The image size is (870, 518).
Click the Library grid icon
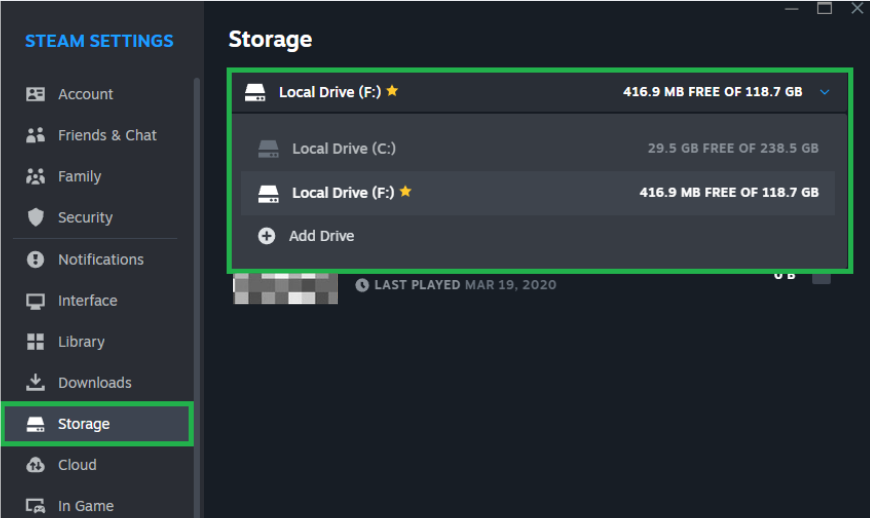36,341
